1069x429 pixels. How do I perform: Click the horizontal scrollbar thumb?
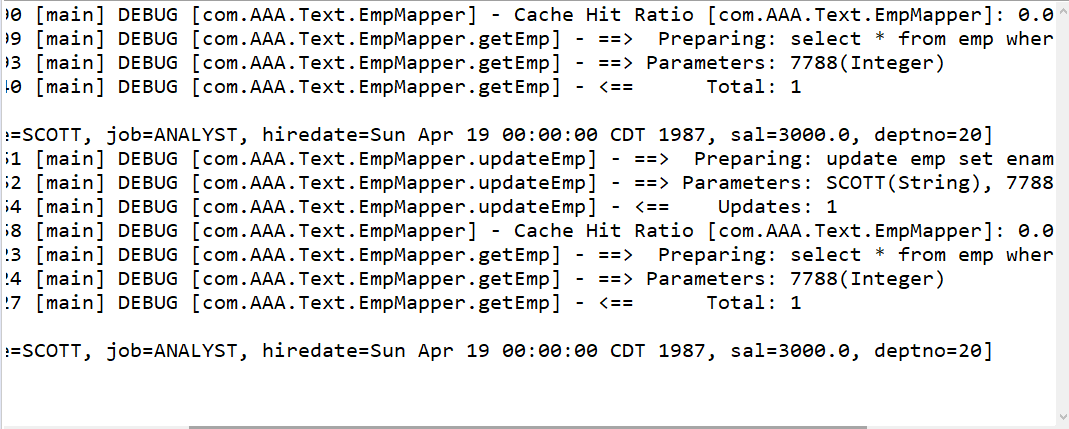point(528,426)
